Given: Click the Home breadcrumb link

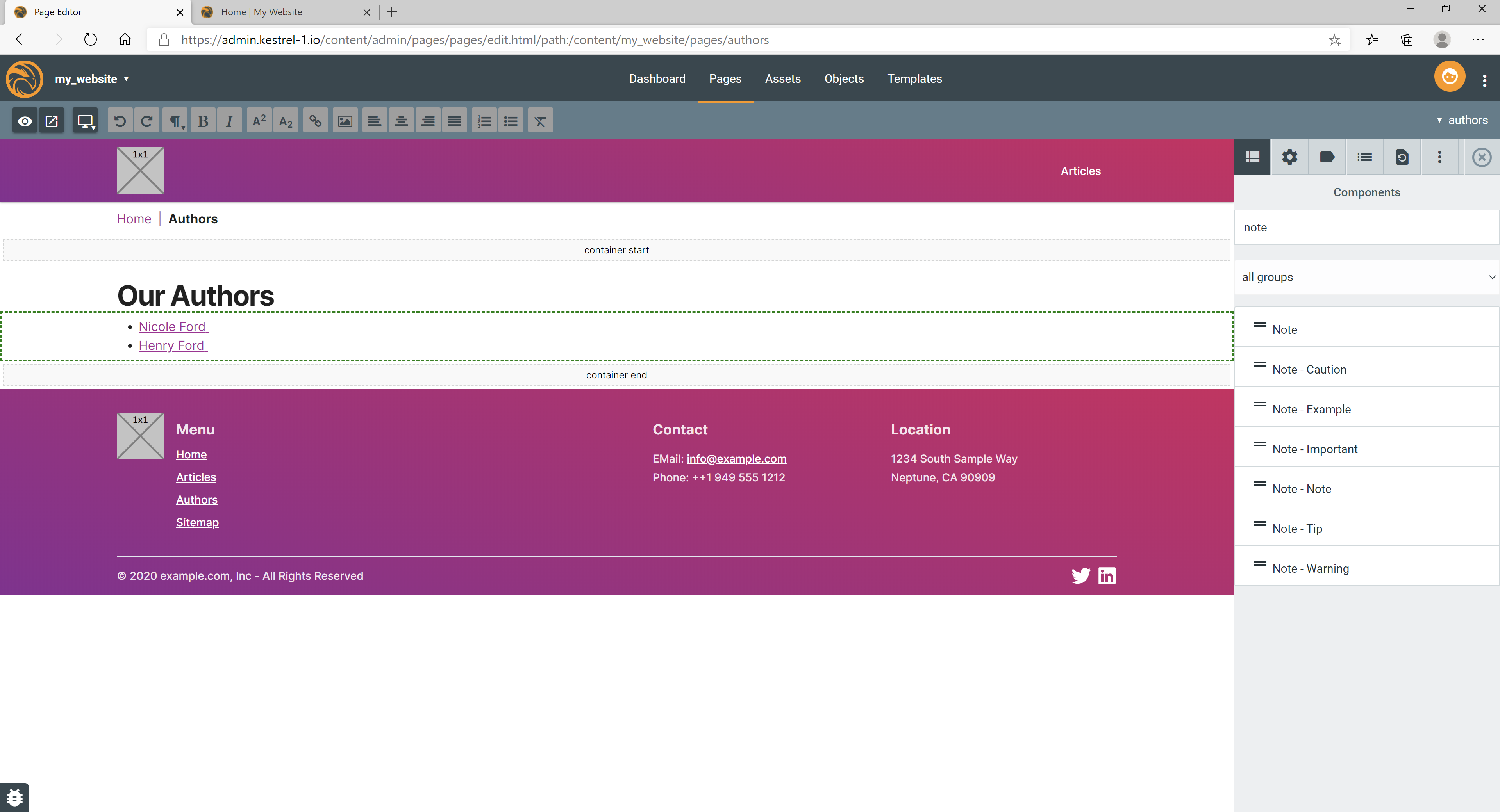Looking at the screenshot, I should click(x=134, y=219).
